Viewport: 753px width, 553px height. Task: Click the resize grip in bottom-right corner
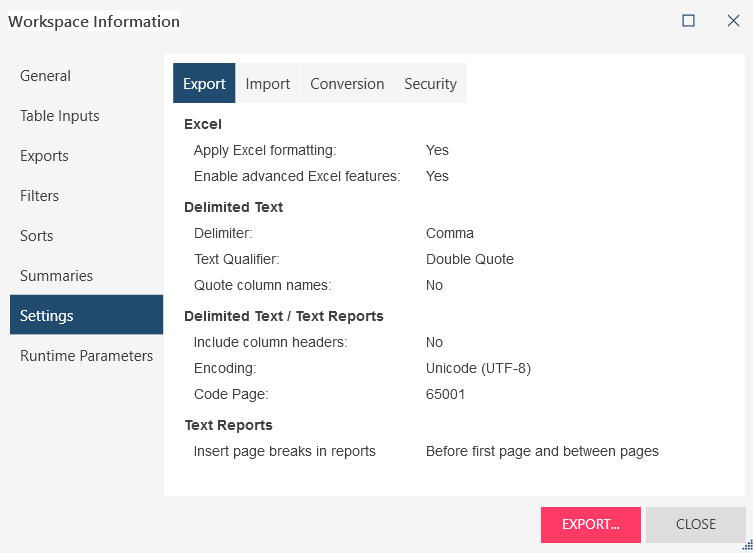point(746,546)
